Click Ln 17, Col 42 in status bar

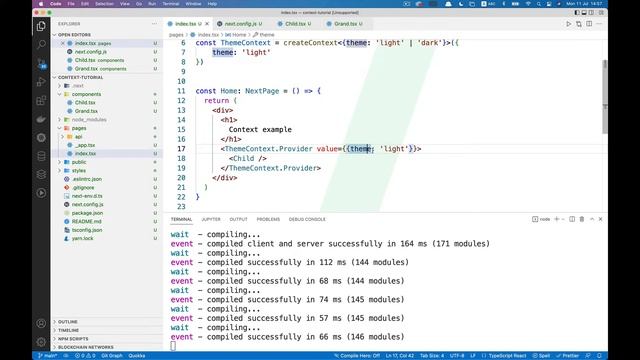coord(400,356)
